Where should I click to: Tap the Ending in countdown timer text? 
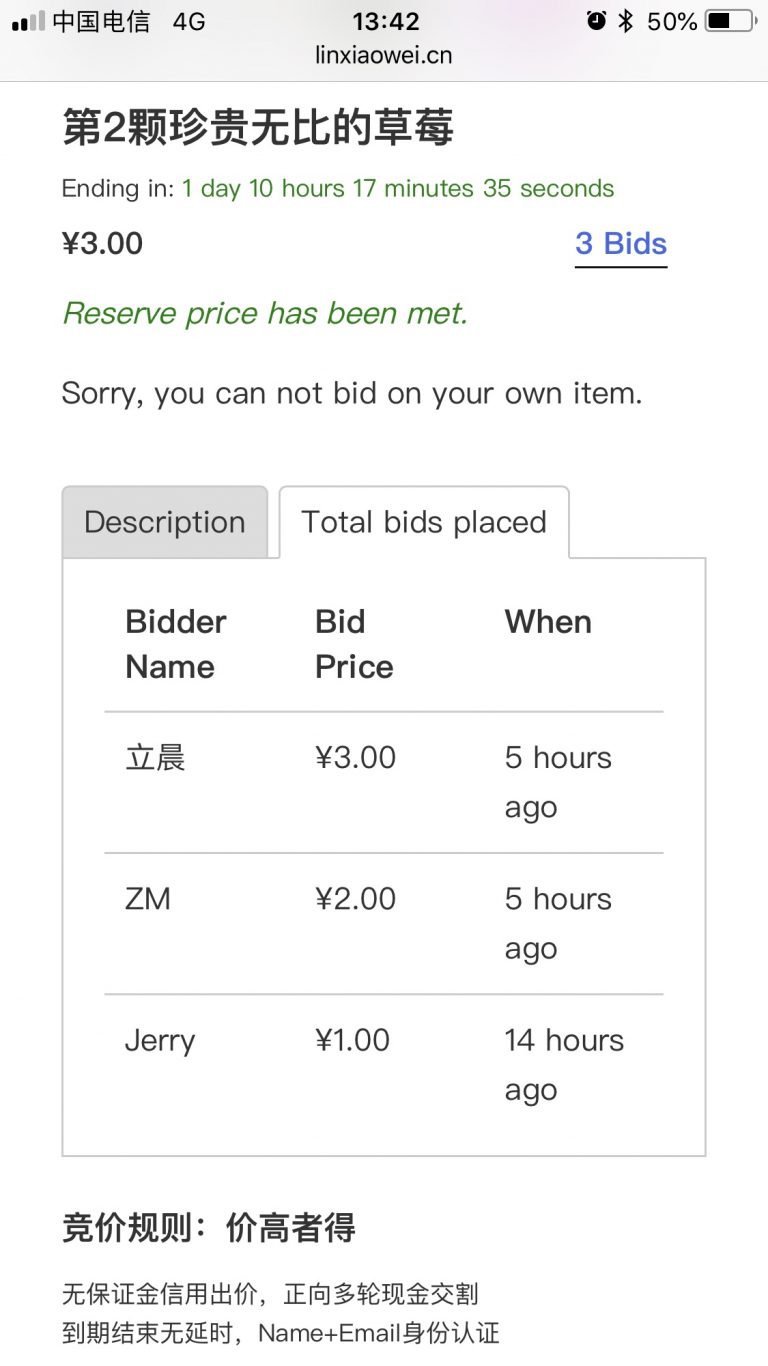[x=338, y=189]
